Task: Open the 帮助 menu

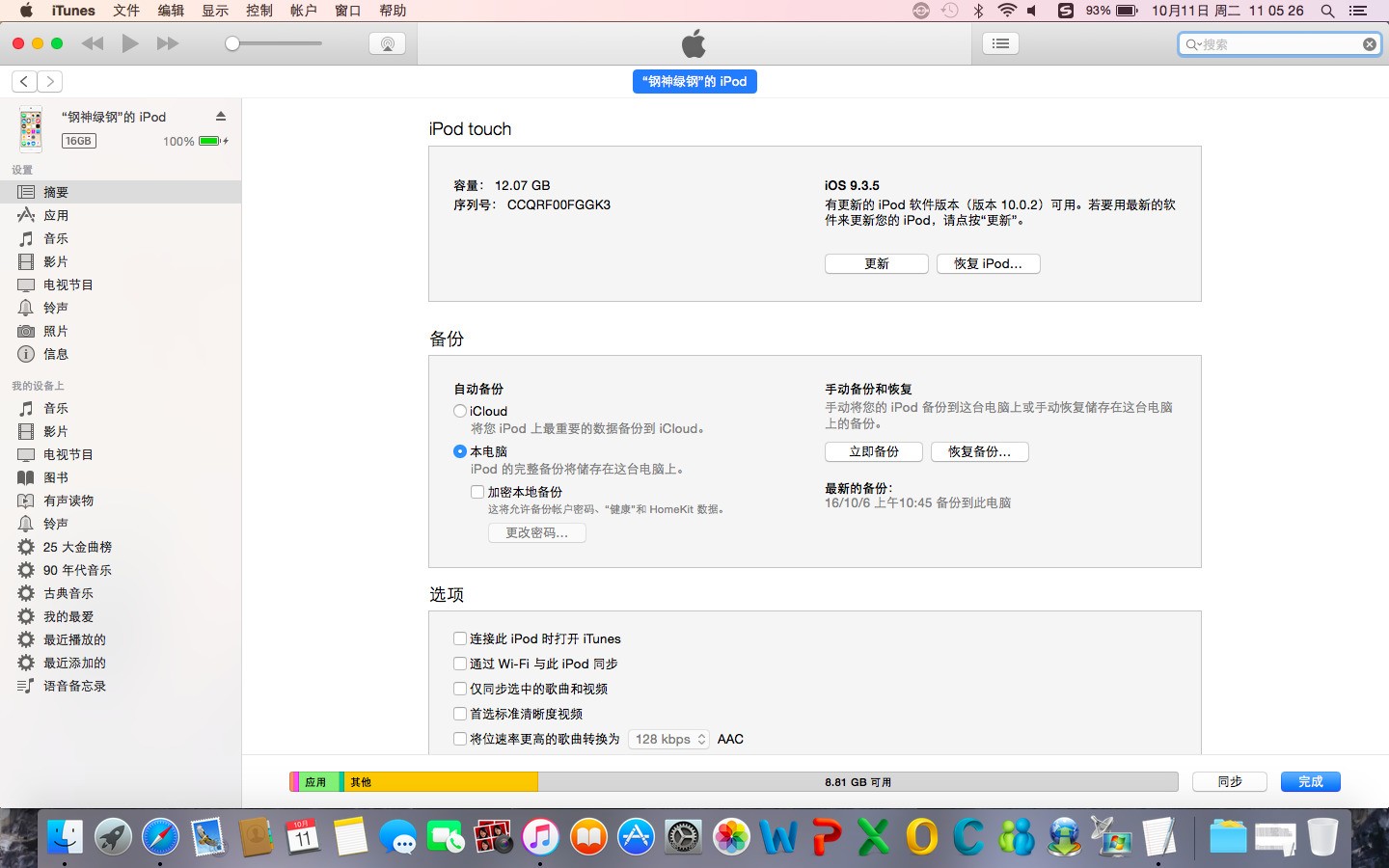Action: [393, 11]
